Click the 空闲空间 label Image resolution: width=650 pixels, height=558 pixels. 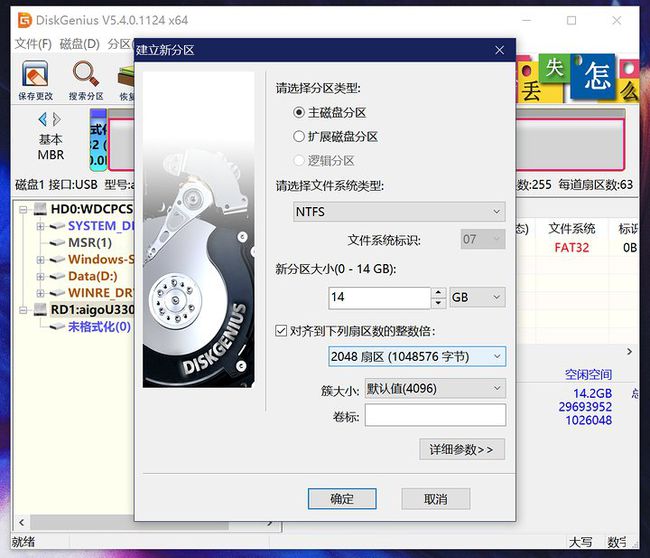click(x=589, y=374)
